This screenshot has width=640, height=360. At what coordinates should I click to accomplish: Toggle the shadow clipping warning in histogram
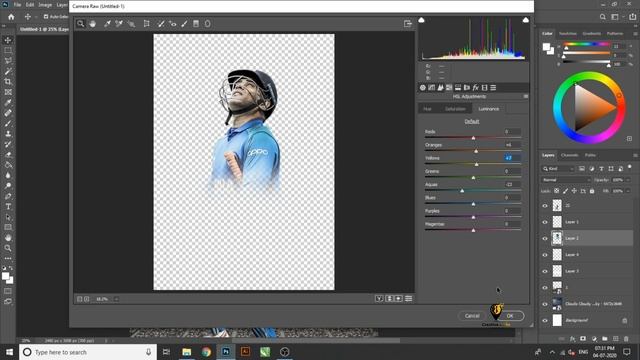click(421, 20)
